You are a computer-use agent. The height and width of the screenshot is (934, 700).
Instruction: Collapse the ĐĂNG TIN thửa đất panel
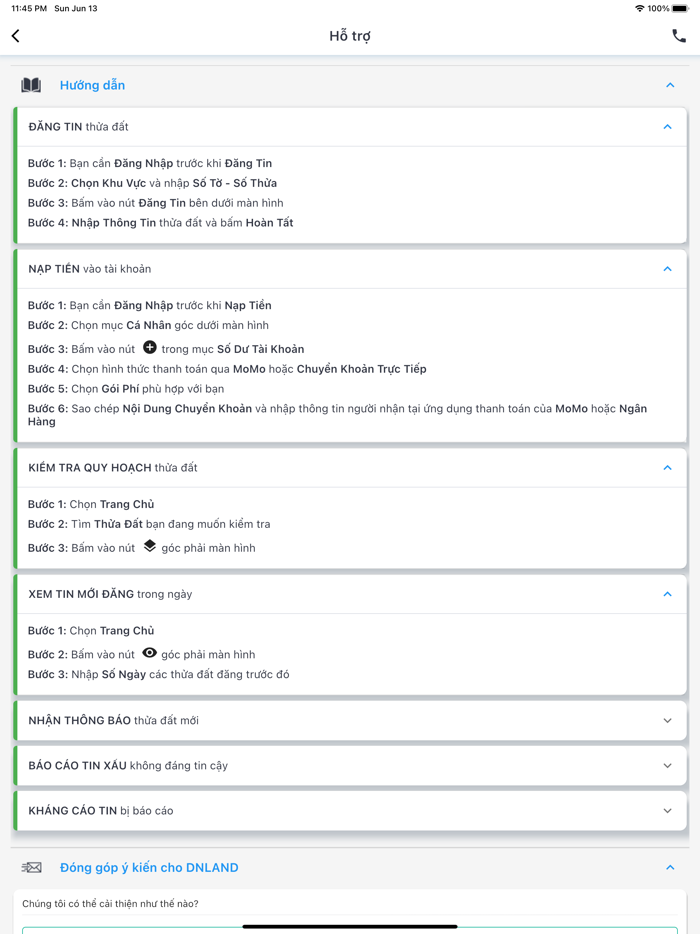(x=667, y=127)
